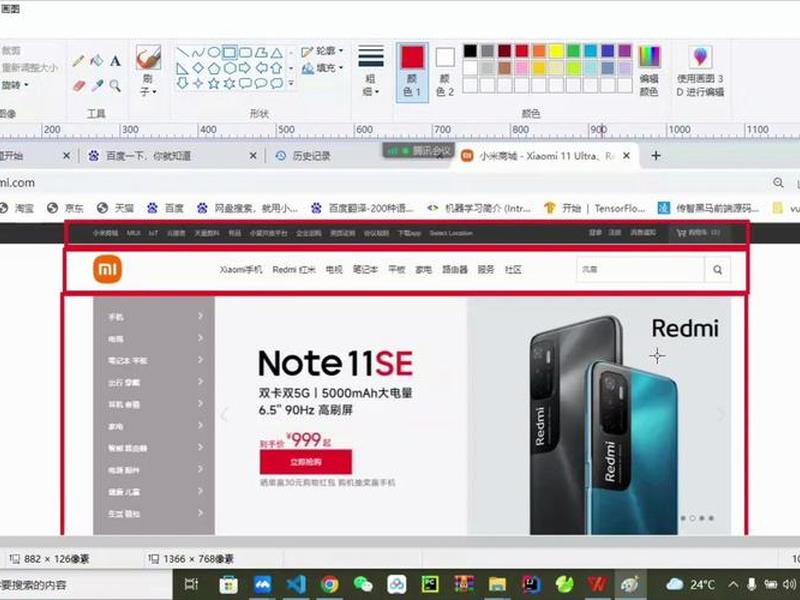Pick the orange palette swatch
Image resolution: width=800 pixels, height=600 pixels.
[x=539, y=51]
